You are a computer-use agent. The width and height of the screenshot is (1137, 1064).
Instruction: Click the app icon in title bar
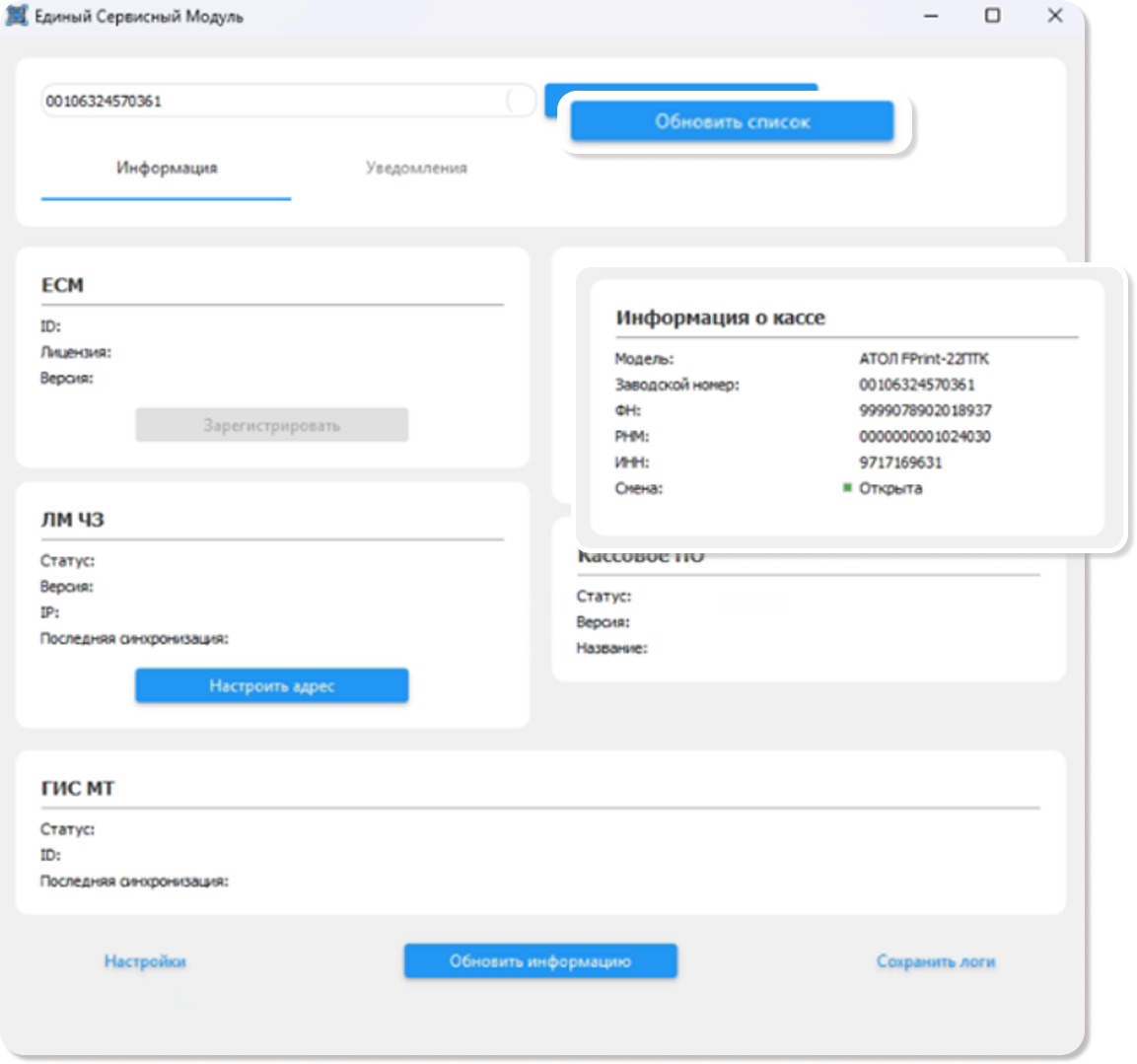coord(16,15)
